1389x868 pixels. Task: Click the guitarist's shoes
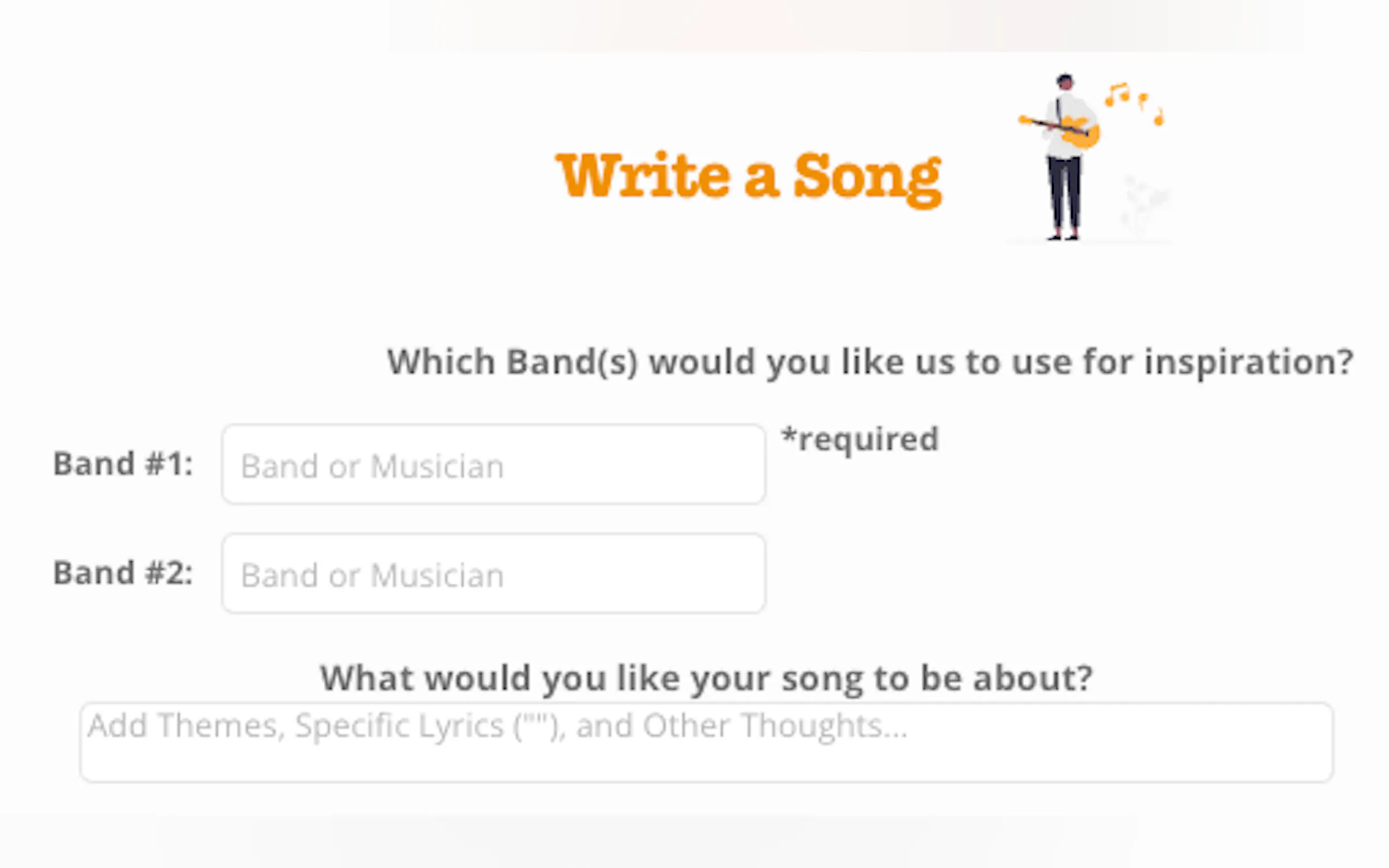(x=1064, y=236)
